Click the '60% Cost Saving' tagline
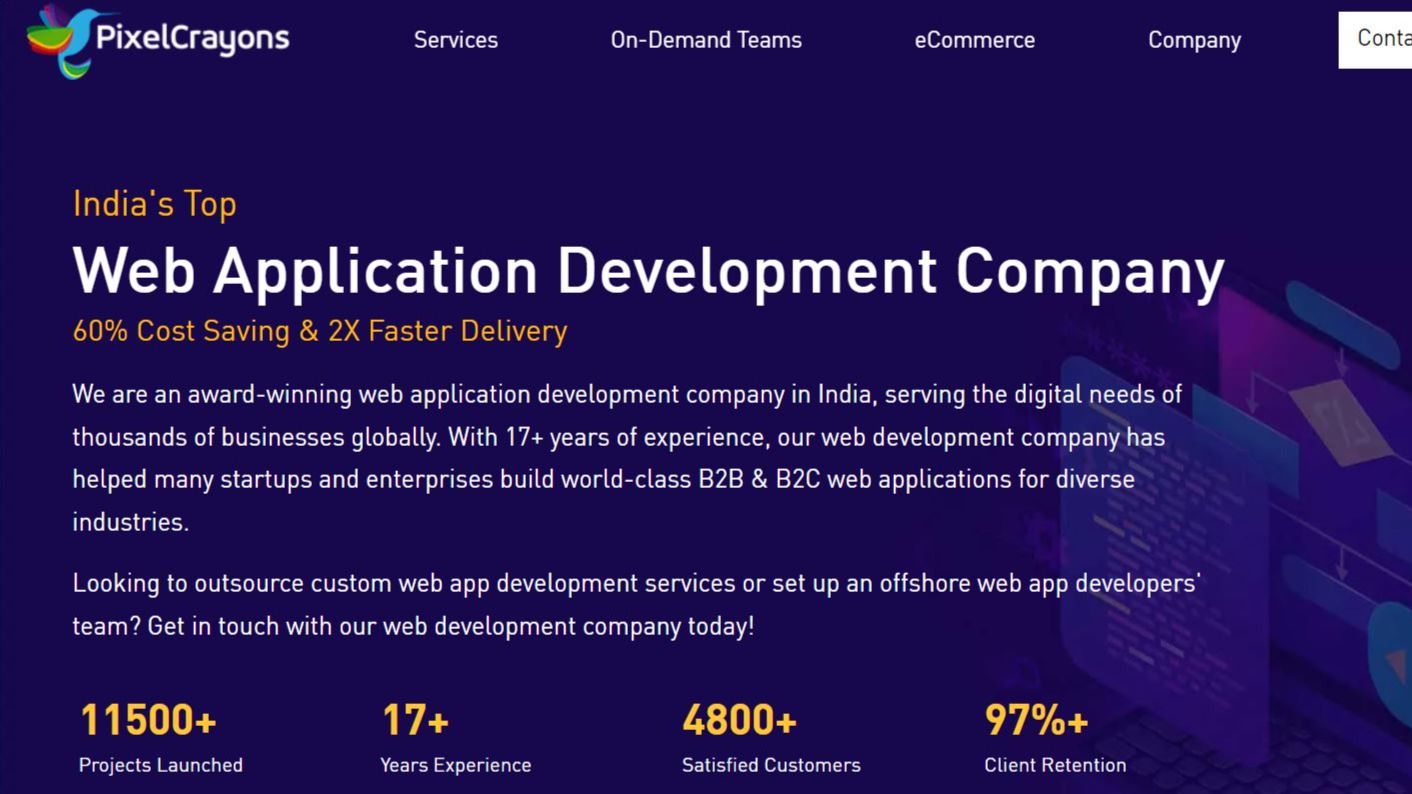The height and width of the screenshot is (794, 1412). [319, 330]
